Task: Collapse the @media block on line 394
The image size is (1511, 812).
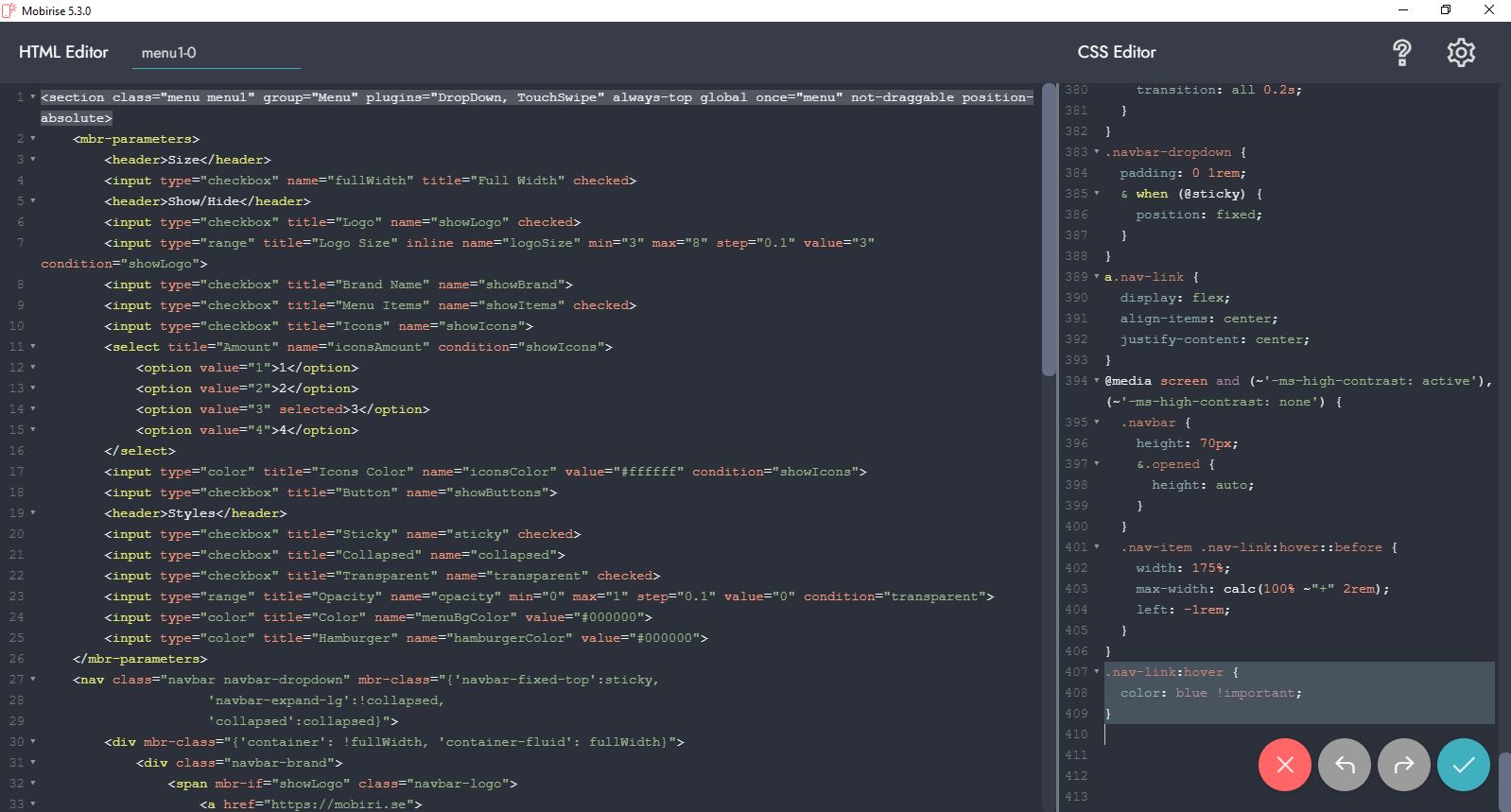Action: 1097,381
